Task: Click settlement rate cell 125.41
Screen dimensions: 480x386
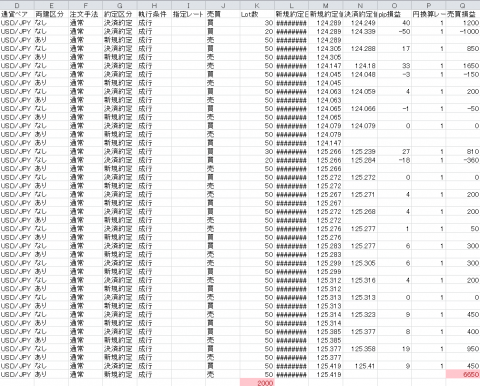Action: tap(360, 366)
